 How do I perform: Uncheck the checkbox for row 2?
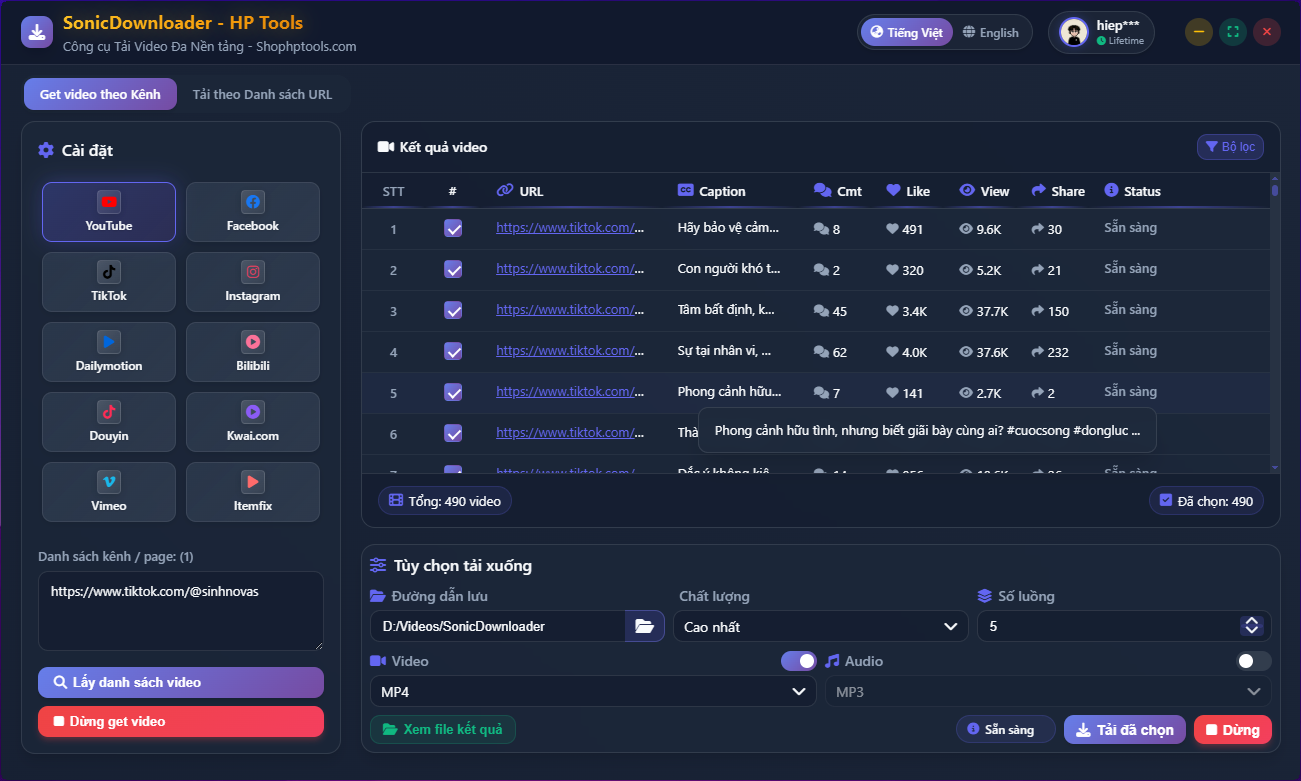tap(453, 270)
